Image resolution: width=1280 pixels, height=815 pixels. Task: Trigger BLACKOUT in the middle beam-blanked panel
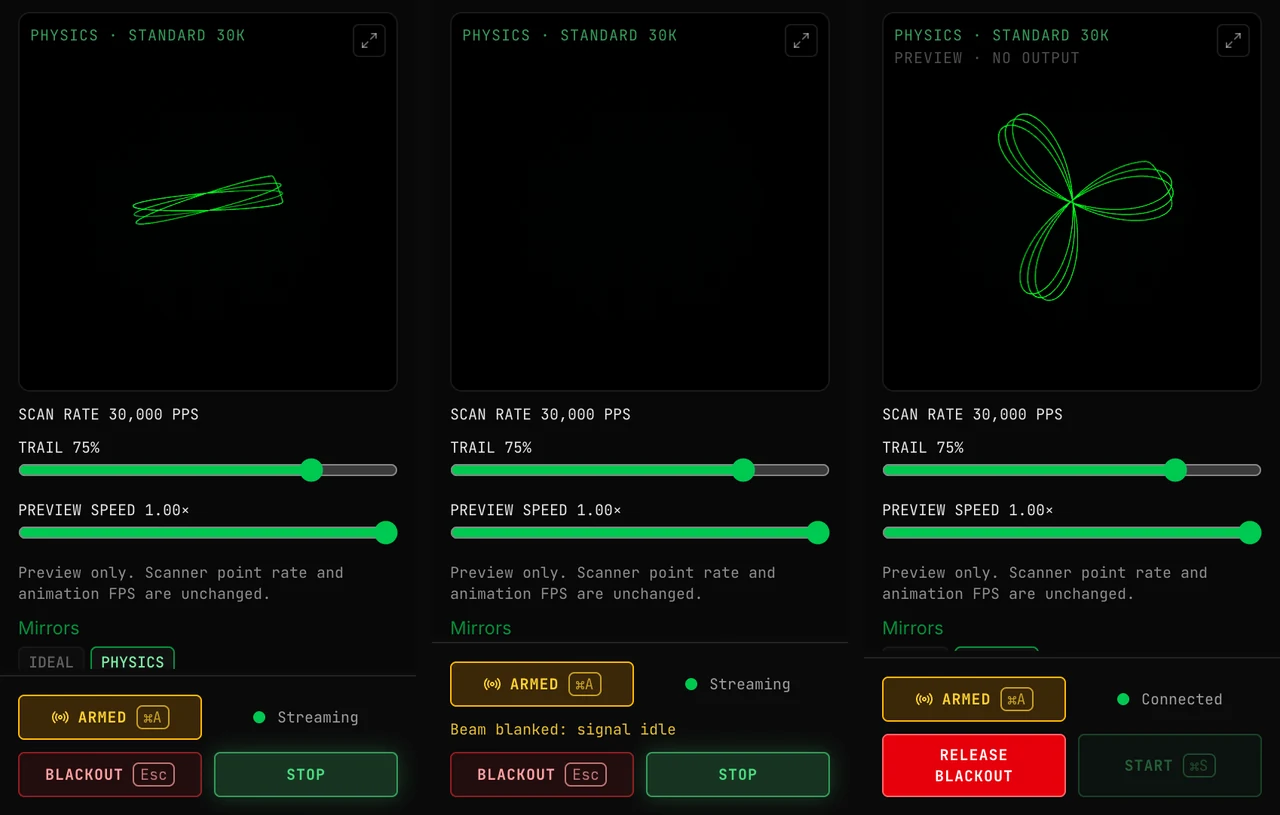542,775
